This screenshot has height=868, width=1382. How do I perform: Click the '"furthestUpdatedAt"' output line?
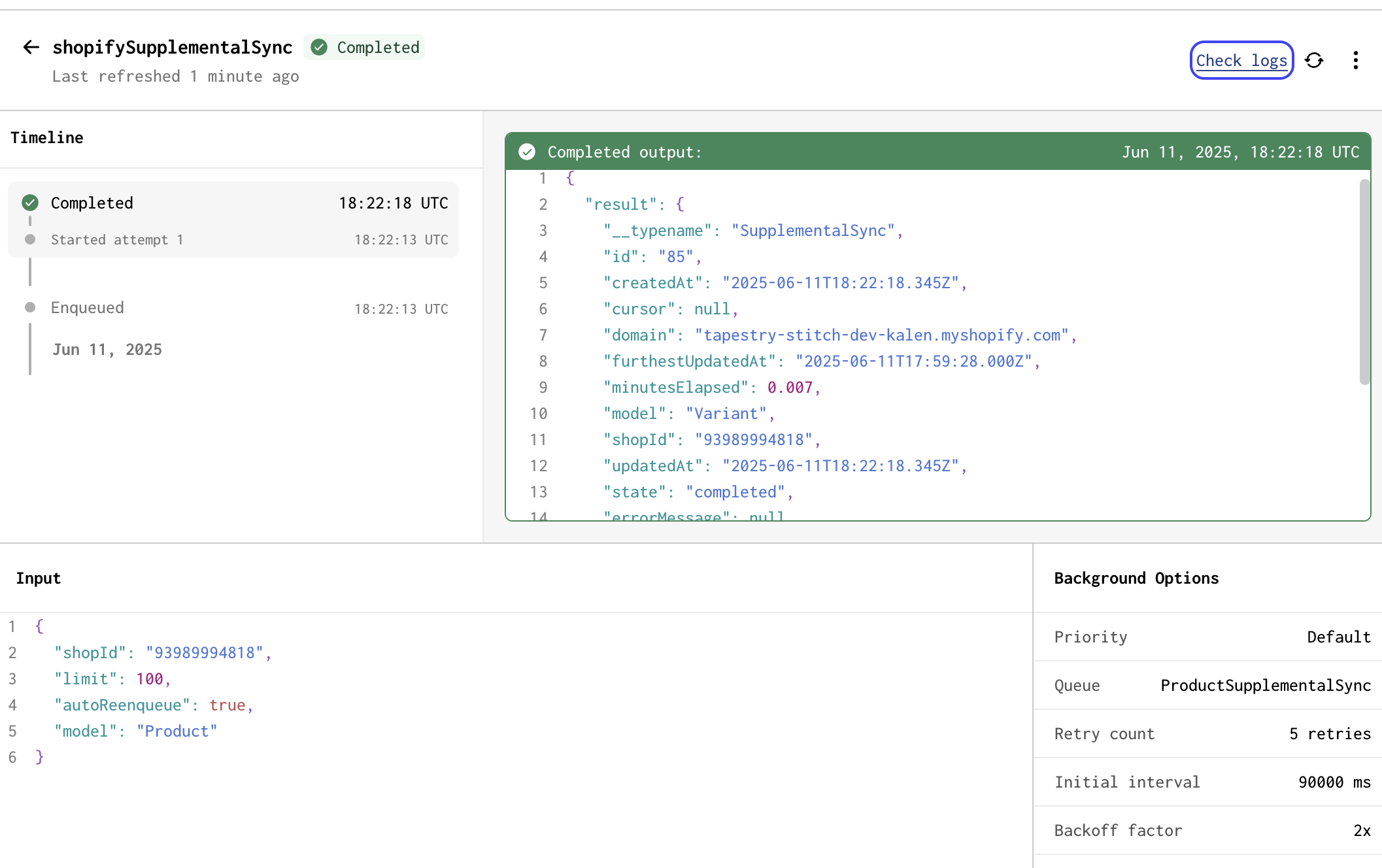click(x=822, y=361)
